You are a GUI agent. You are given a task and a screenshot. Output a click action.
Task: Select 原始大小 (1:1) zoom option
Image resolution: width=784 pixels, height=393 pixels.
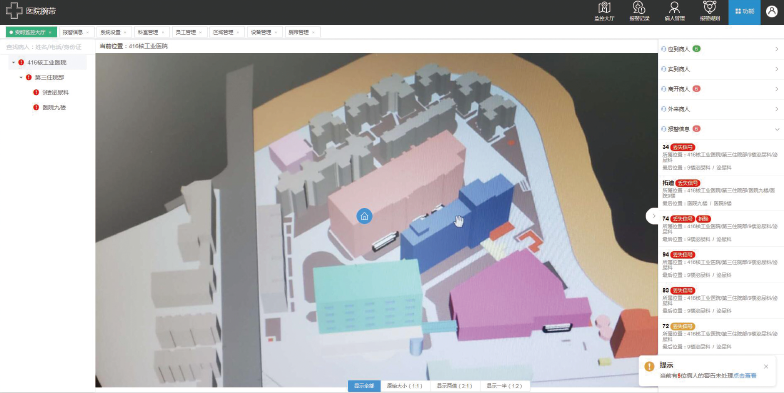(x=404, y=386)
